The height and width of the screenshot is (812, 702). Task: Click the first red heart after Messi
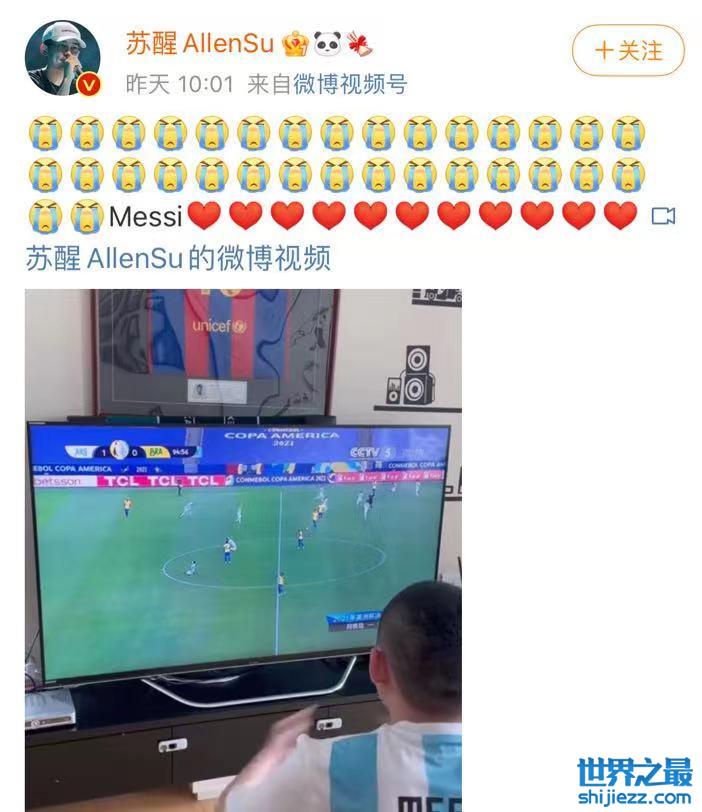click(204, 216)
